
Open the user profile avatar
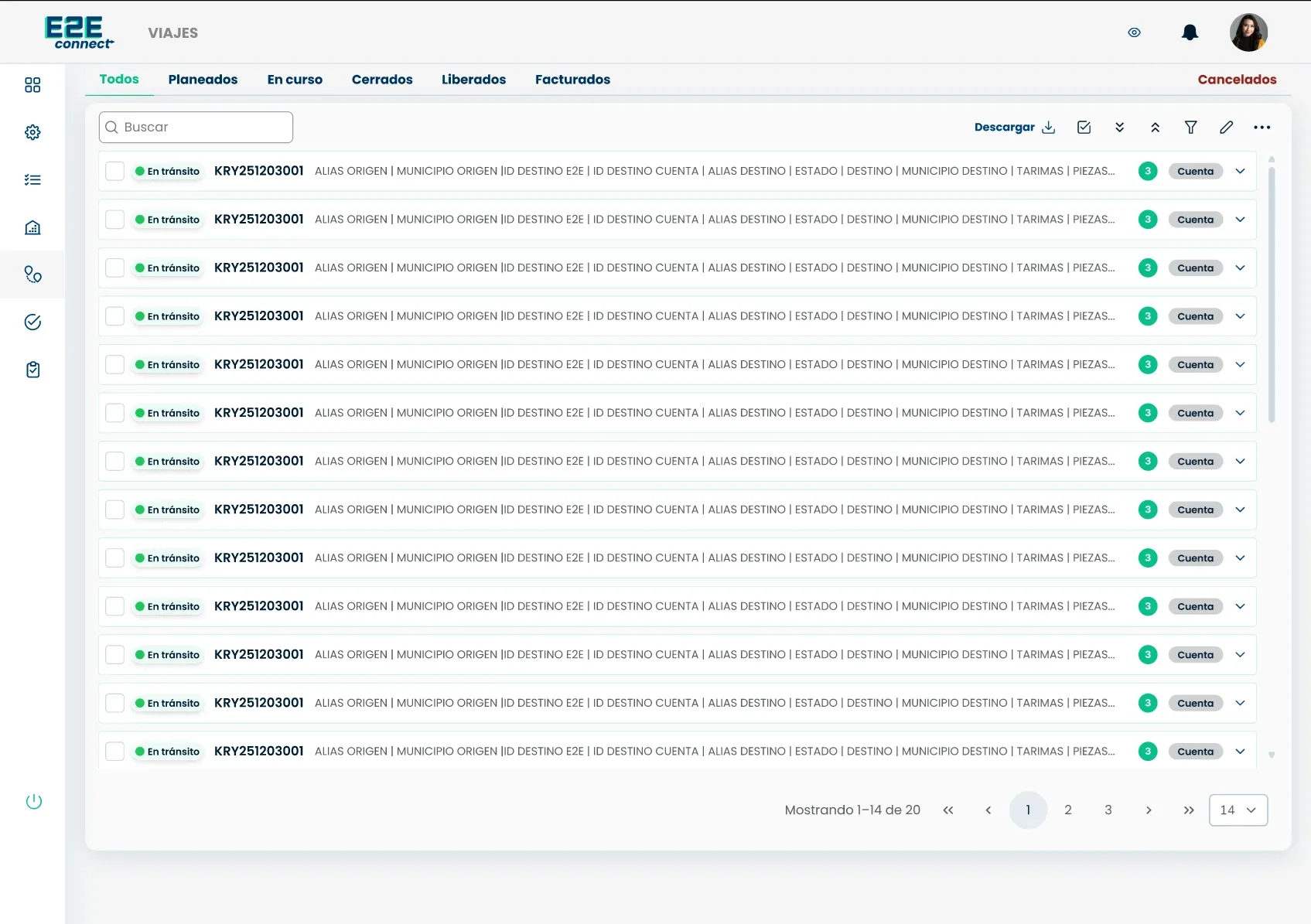[x=1249, y=32]
